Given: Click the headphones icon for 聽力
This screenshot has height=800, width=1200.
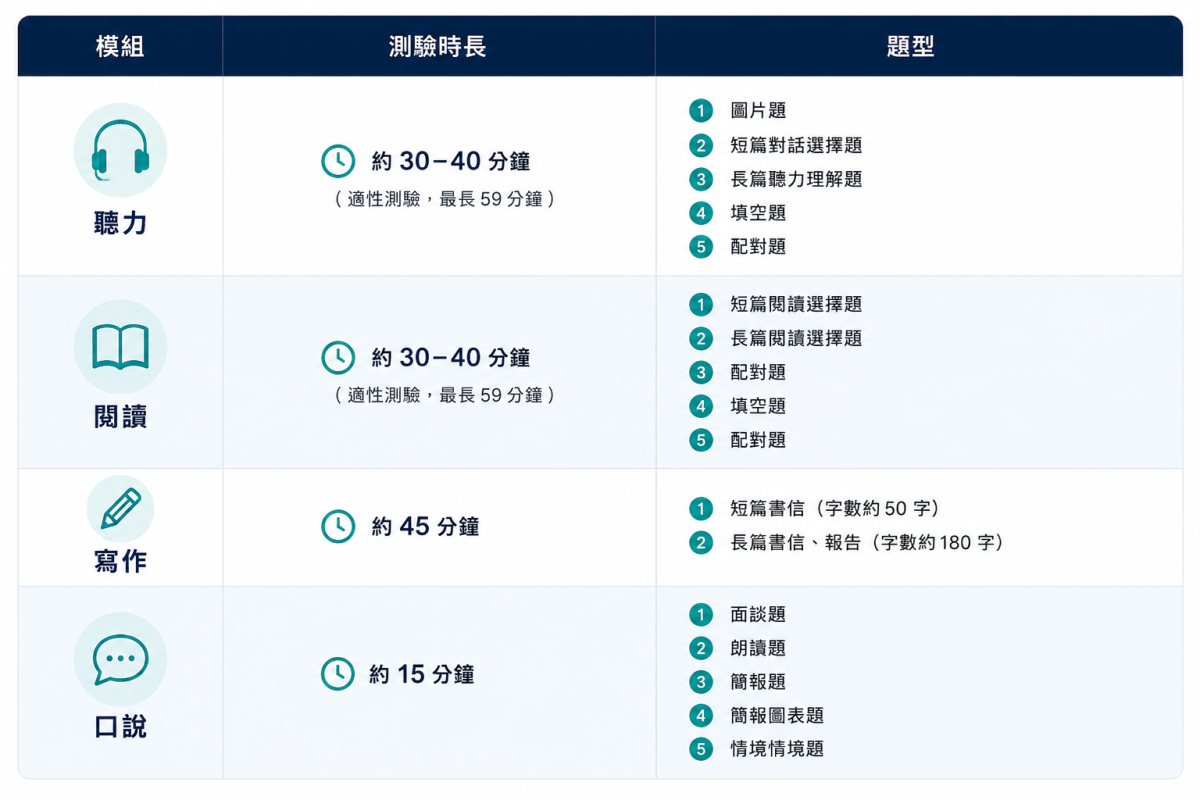Looking at the screenshot, I should pyautogui.click(x=120, y=150).
